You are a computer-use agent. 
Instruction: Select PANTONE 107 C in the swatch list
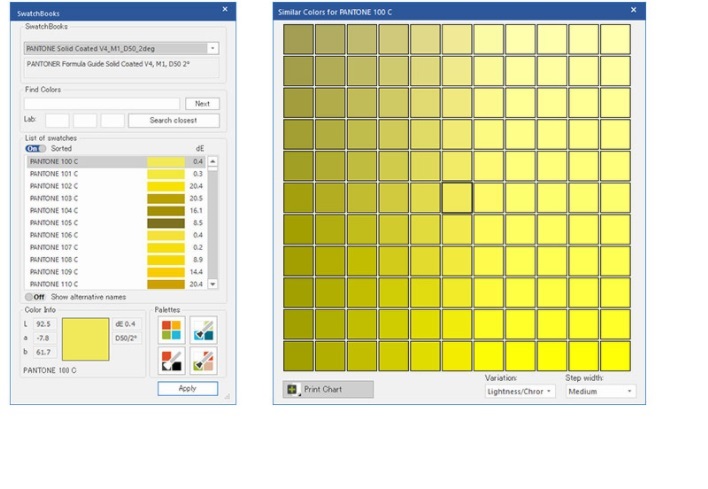click(116, 247)
